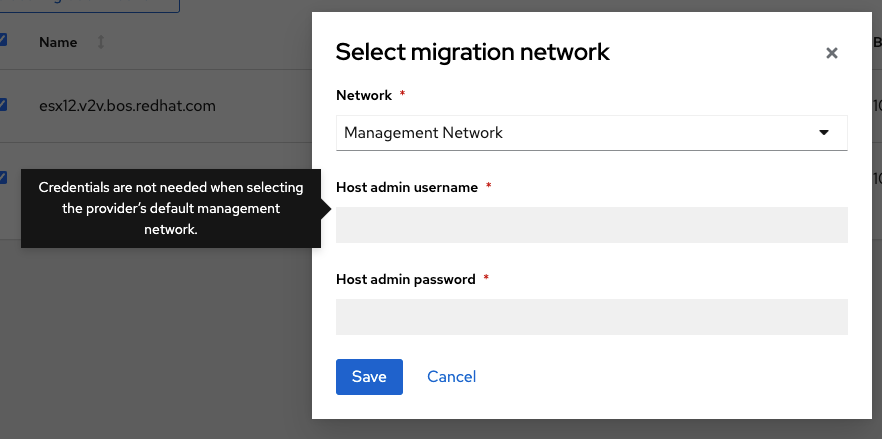Viewport: 882px width, 439px height.
Task: Click the Network dropdown caret arrow
Action: point(824,132)
